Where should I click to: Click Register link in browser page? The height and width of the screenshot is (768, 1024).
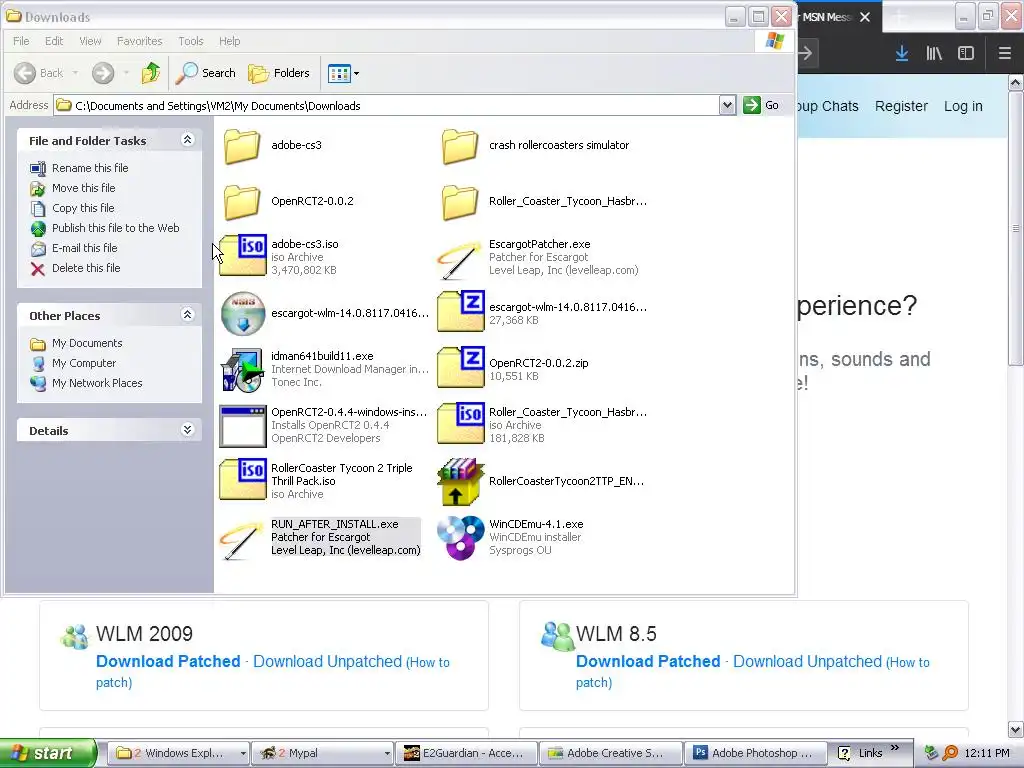click(x=901, y=106)
